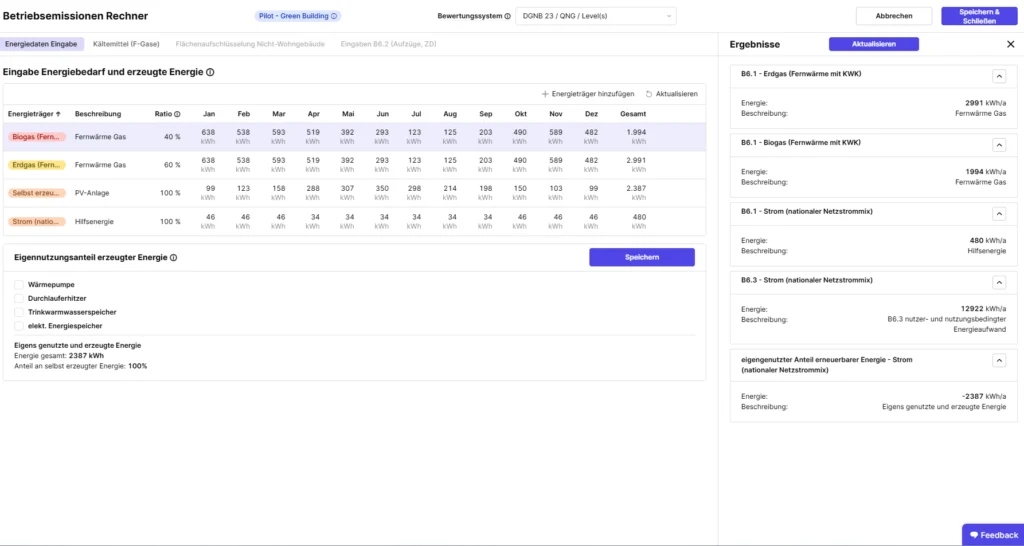The width and height of the screenshot is (1024, 546).
Task: Open Eingaben B6.2 (Aufzüge, ZD) tab
Action: point(389,44)
